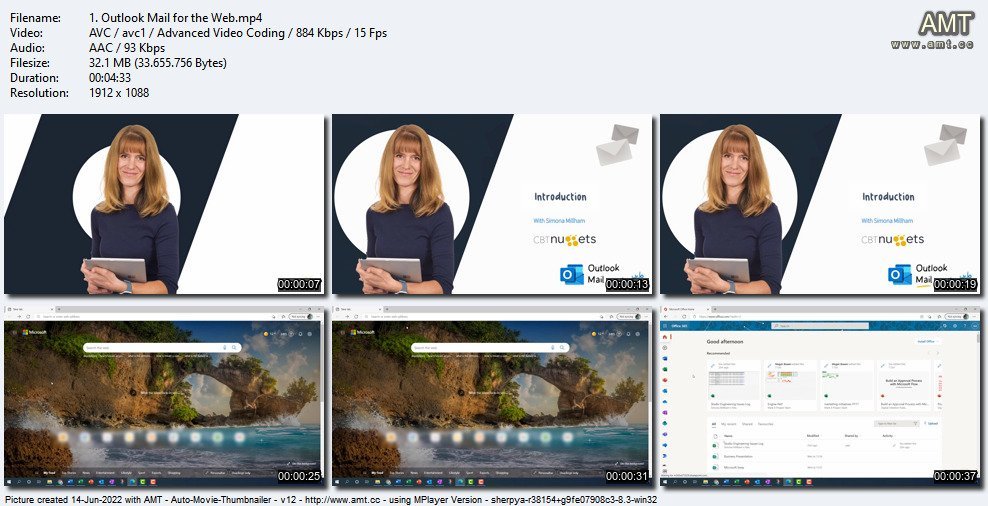Click the audio value 'AAC / 93 Kbps'
Image resolution: width=988 pixels, height=506 pixels.
click(127, 48)
